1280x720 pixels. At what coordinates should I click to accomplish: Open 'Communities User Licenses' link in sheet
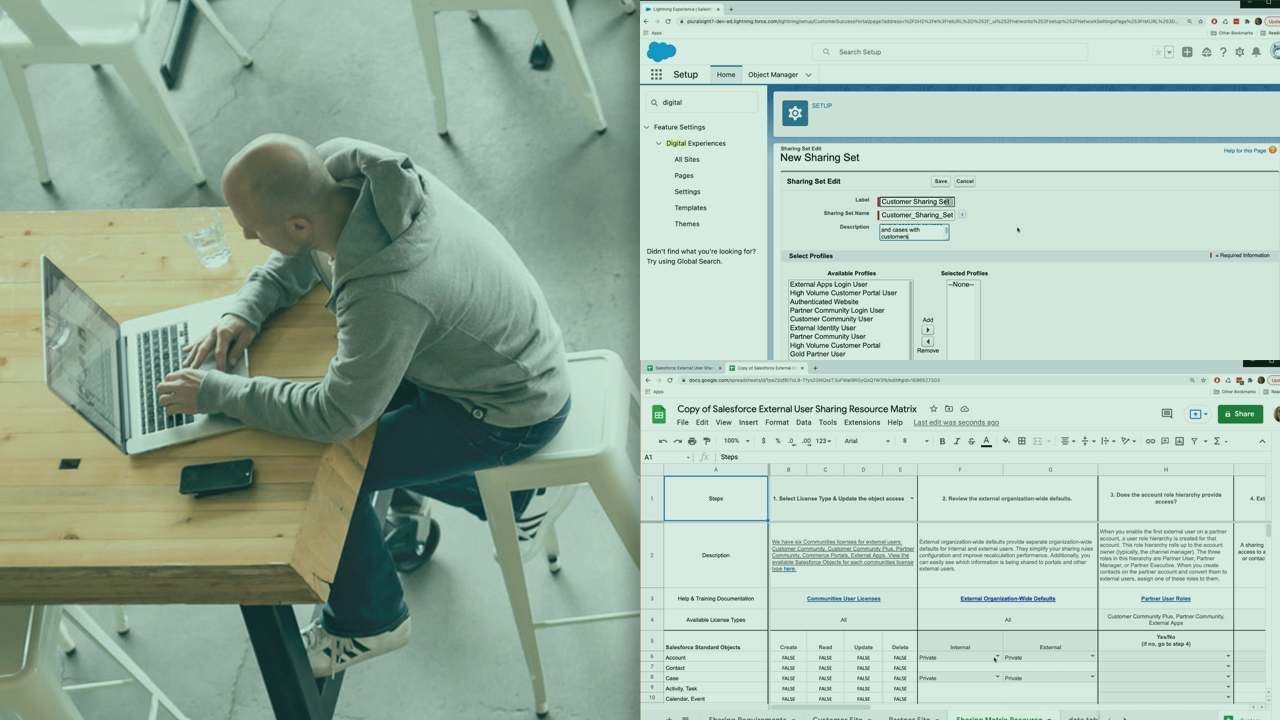point(843,598)
